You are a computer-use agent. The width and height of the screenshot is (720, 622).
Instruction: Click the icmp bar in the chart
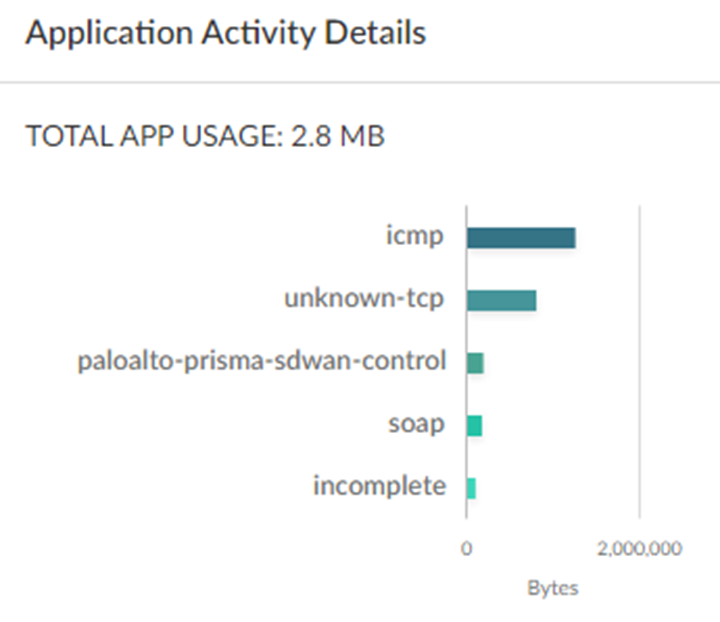click(521, 238)
